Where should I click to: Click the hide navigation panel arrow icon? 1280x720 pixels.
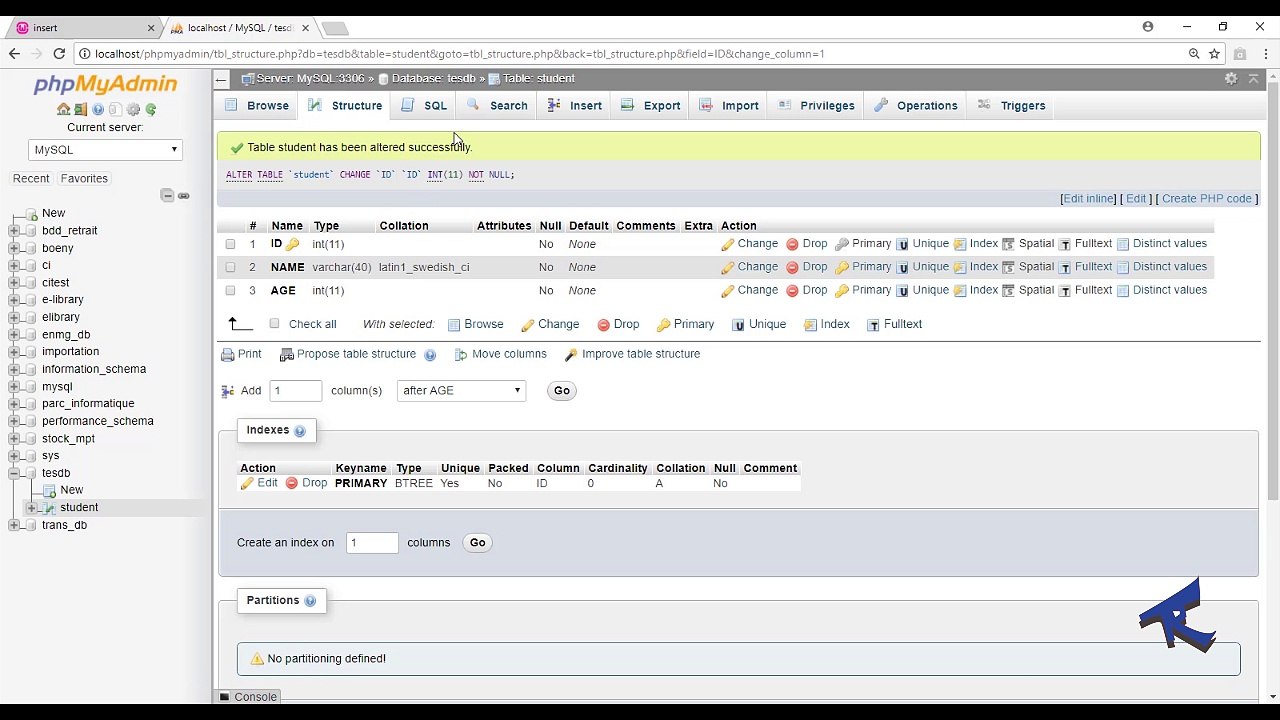click(x=221, y=78)
